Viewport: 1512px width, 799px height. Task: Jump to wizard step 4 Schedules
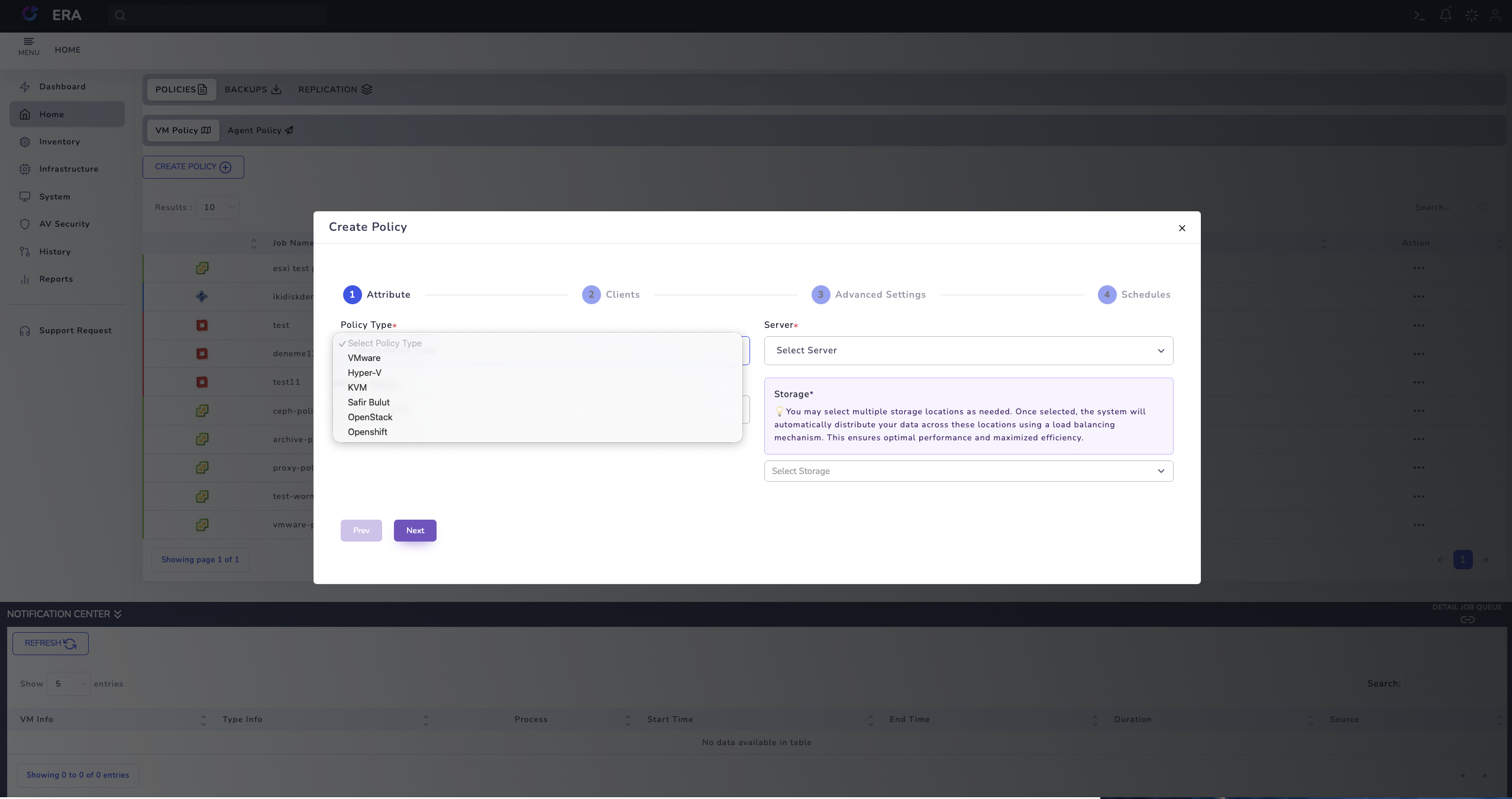(x=1133, y=295)
